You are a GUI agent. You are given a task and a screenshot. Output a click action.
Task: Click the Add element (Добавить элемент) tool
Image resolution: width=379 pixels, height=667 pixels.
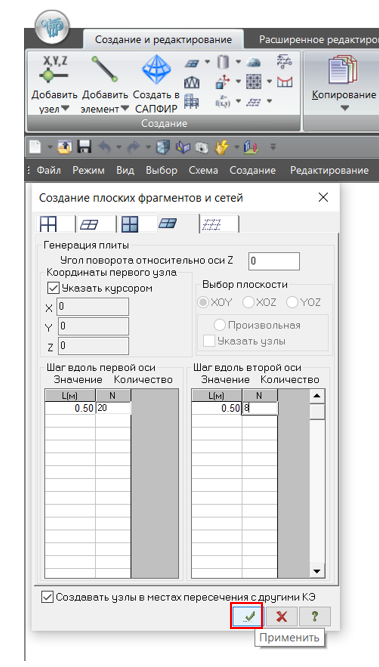[x=105, y=84]
